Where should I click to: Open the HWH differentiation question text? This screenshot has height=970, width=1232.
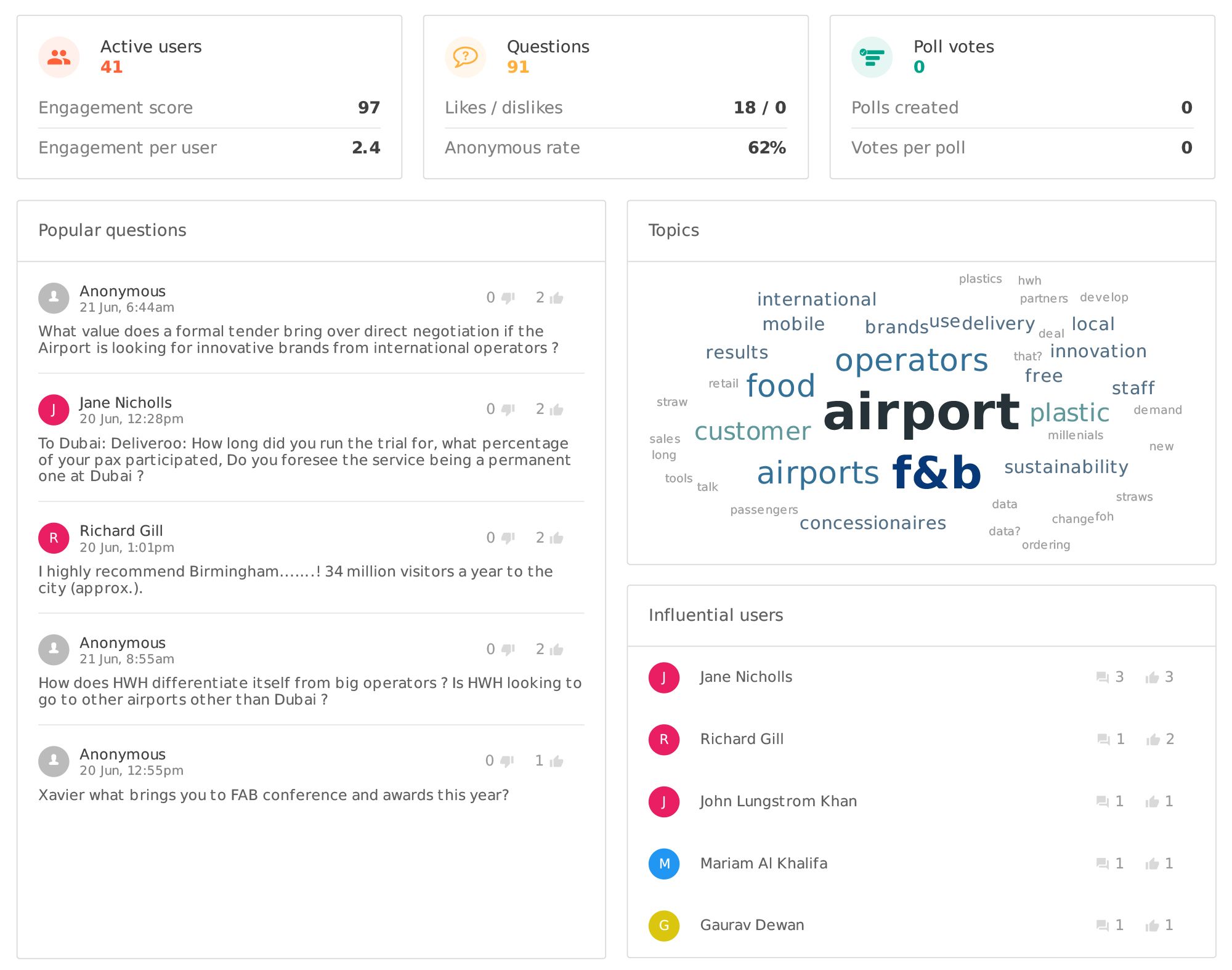click(x=310, y=691)
